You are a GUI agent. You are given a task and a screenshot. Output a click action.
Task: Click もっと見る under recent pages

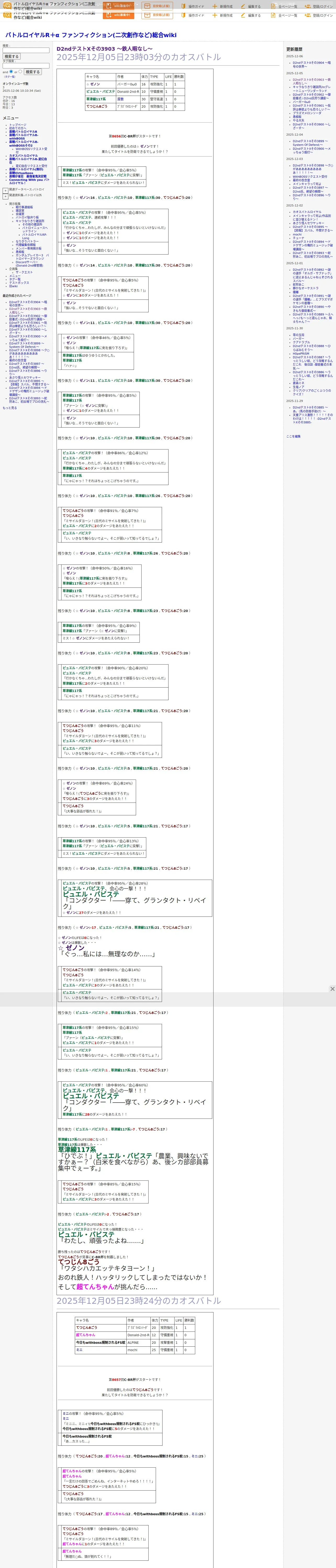[x=10, y=408]
